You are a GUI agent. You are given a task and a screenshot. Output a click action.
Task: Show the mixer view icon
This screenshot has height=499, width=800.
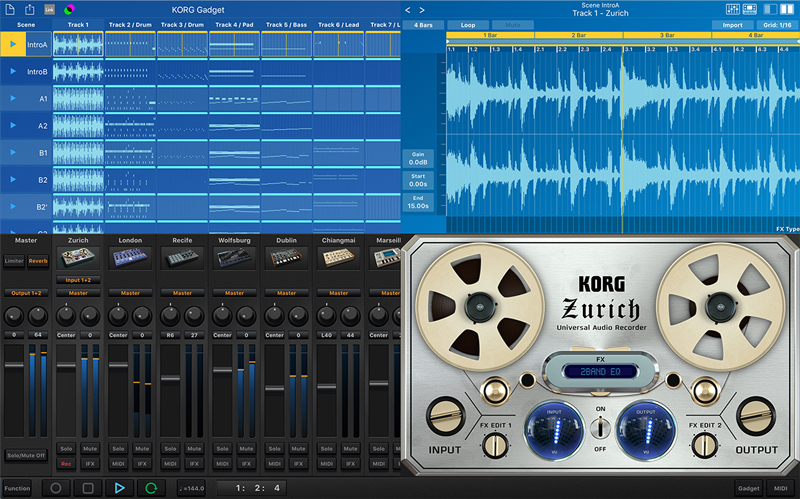click(733, 9)
